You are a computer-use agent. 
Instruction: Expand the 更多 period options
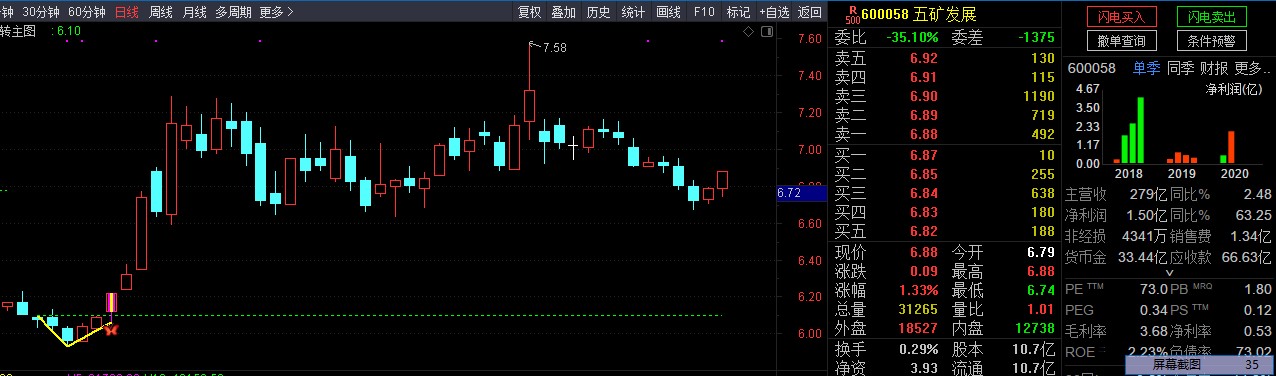tap(275, 12)
